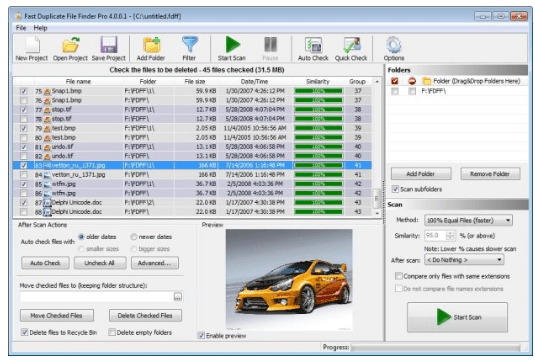Toggle Delete files to Recycle Bin
The width and height of the screenshot is (535, 363).
click(x=25, y=332)
